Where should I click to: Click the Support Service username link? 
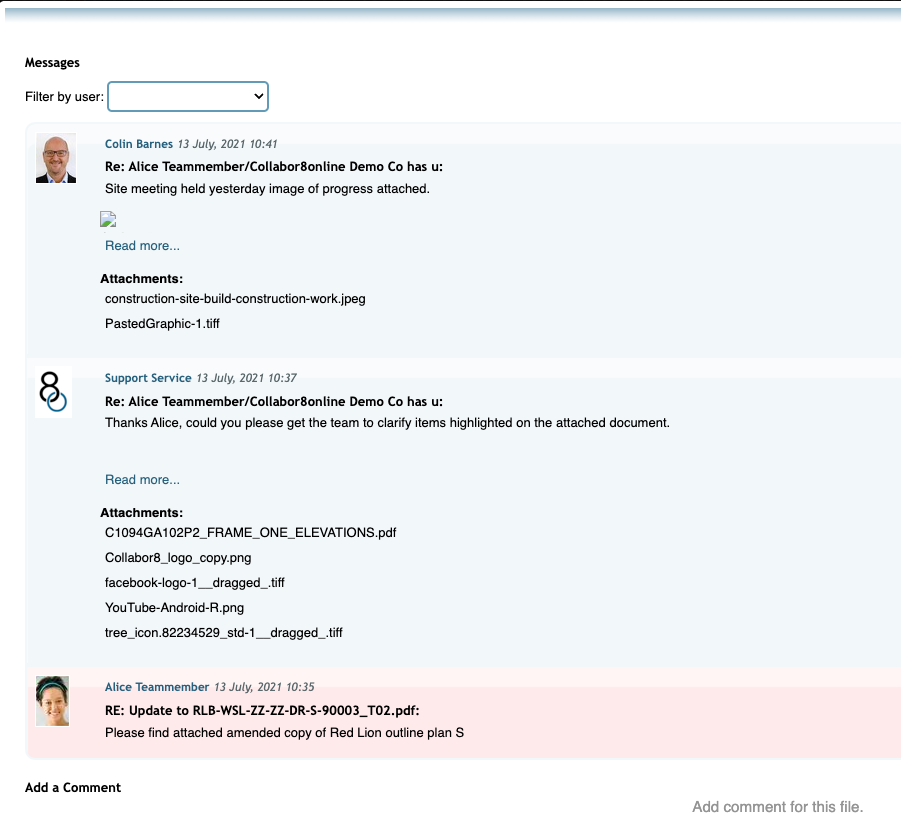tap(148, 378)
